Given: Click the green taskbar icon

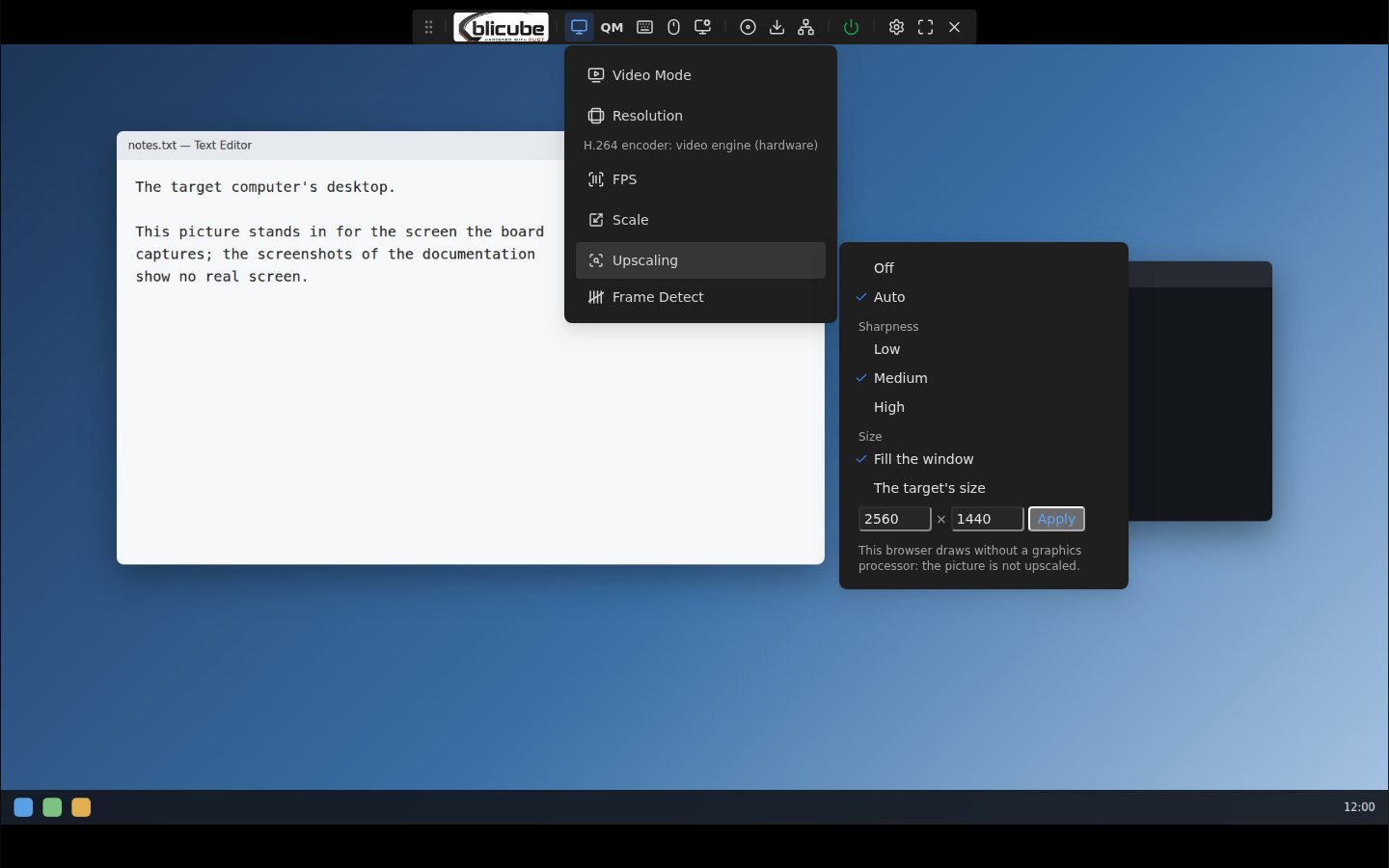Looking at the screenshot, I should point(52,807).
